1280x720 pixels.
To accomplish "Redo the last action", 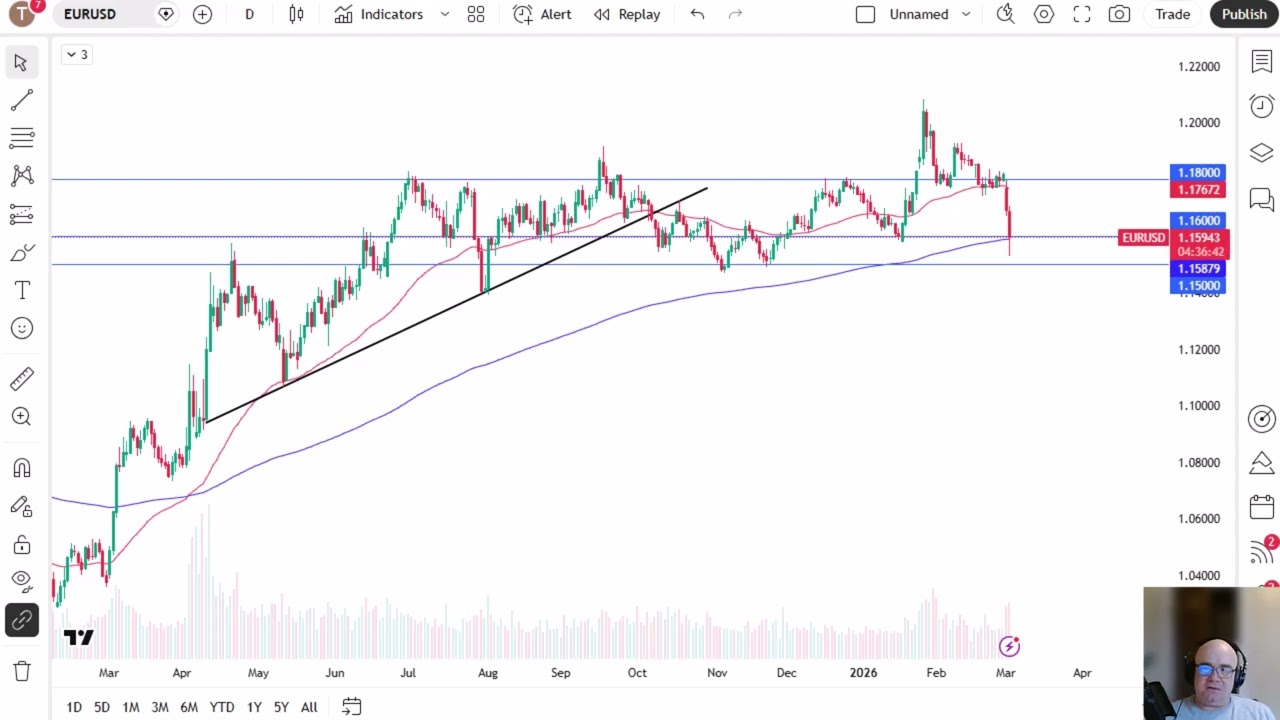I will (x=735, y=14).
